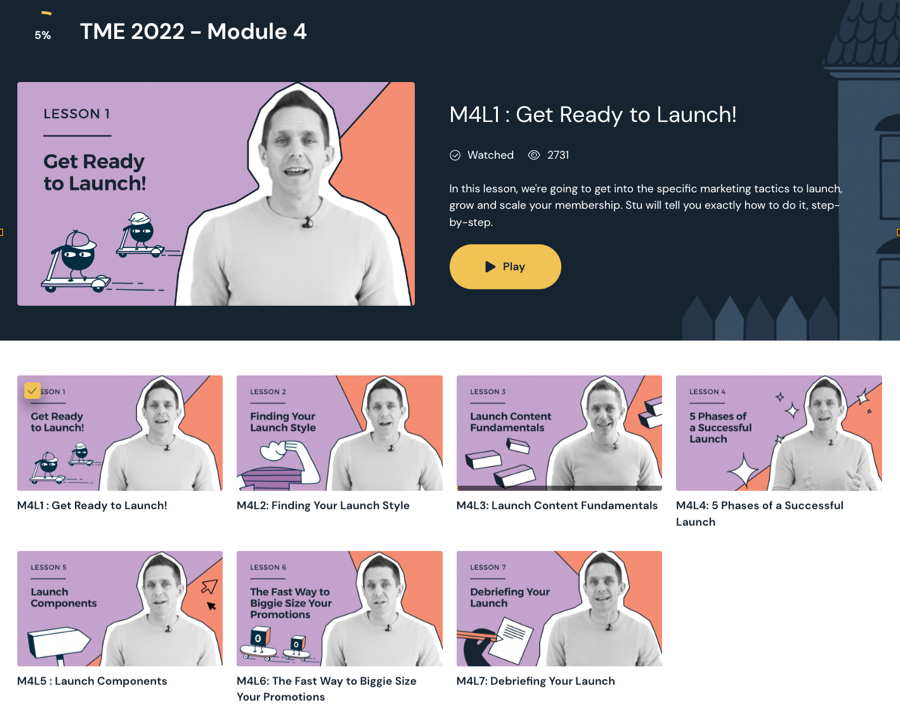Open the large Lesson 1 hero thumbnail
The width and height of the screenshot is (900, 726).
[216, 194]
